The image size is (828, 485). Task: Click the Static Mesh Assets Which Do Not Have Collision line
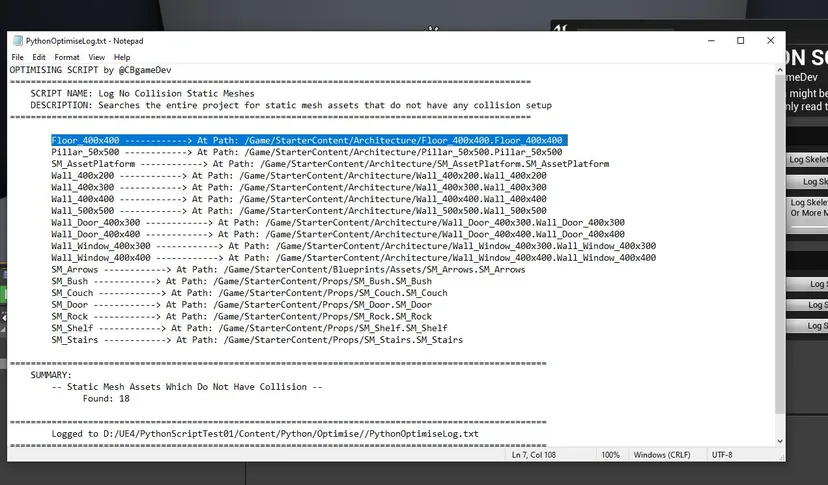pyautogui.click(x=186, y=387)
